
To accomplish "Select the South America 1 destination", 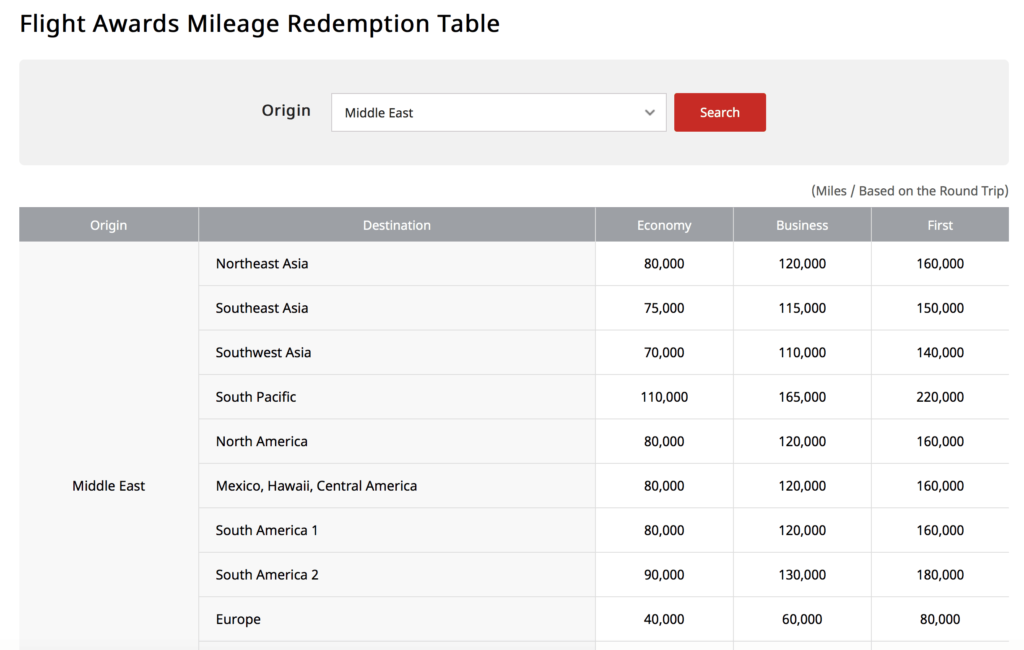I will (266, 530).
